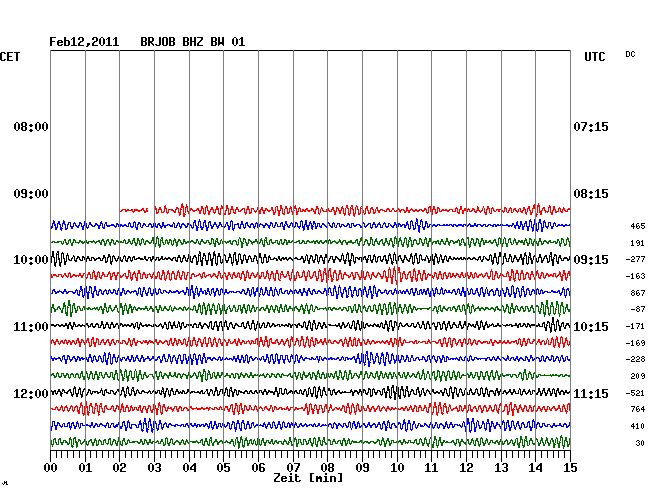This screenshot has width=650, height=494.
Task: Click minute tick label 13
Action: (x=501, y=468)
